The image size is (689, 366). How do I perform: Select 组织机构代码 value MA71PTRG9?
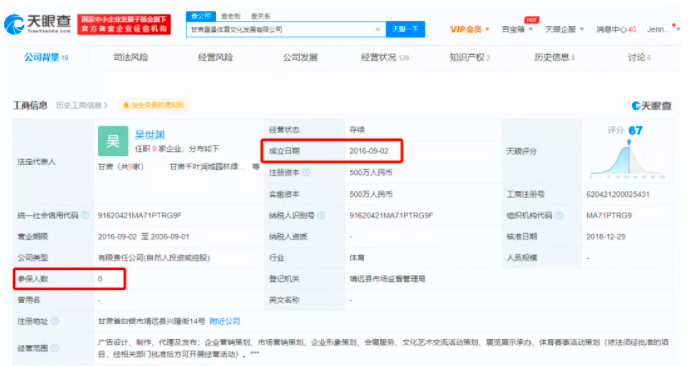tap(609, 215)
